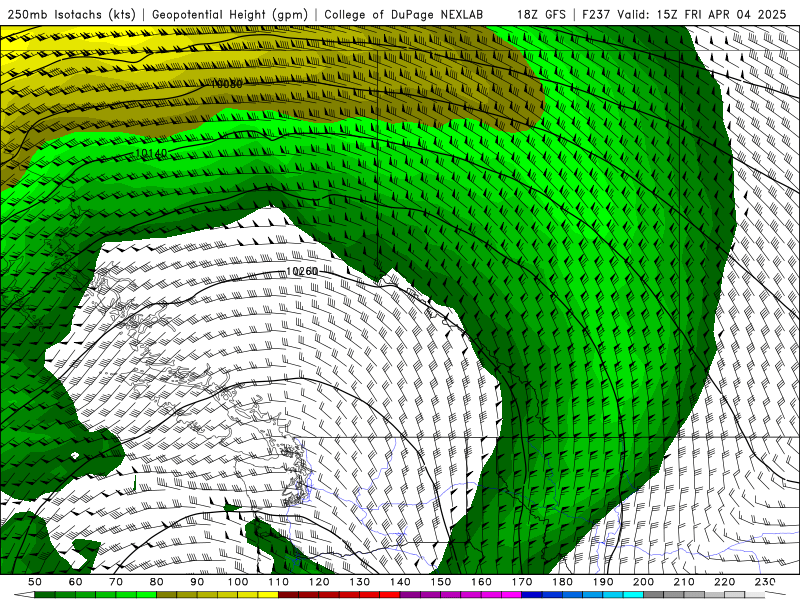The width and height of the screenshot is (800, 600).
Task: Click the 180 value on the color scale
Action: (x=562, y=582)
